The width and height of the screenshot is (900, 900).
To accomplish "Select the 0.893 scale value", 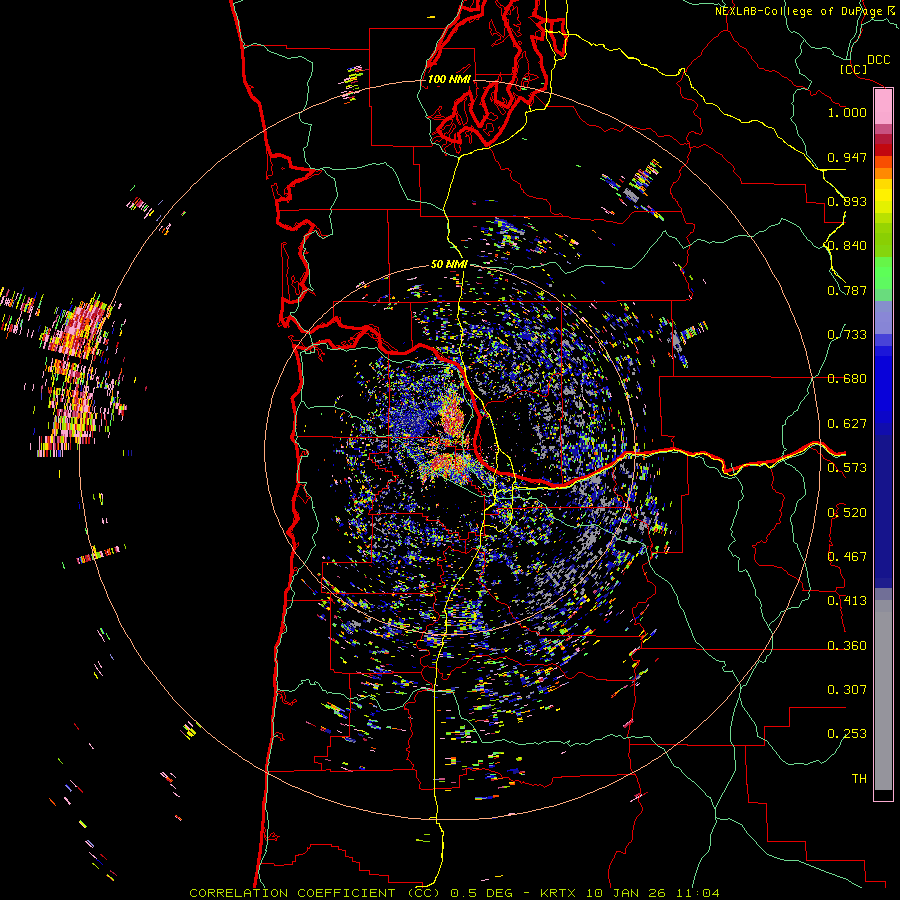I will point(847,201).
